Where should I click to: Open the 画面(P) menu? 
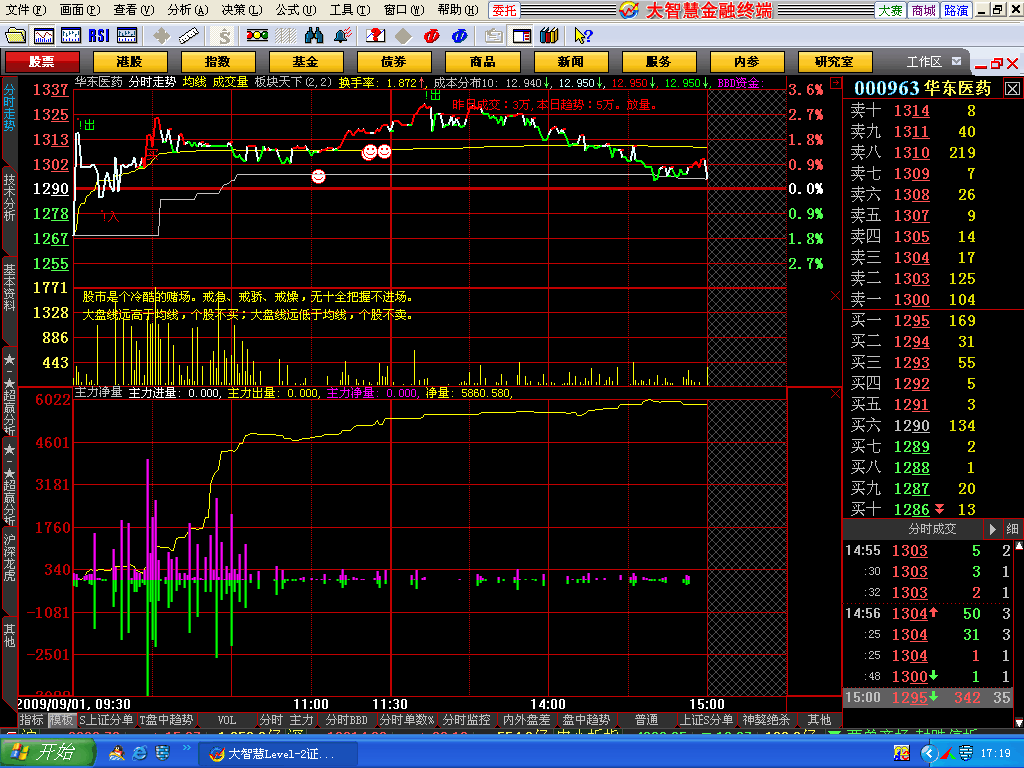[80, 10]
